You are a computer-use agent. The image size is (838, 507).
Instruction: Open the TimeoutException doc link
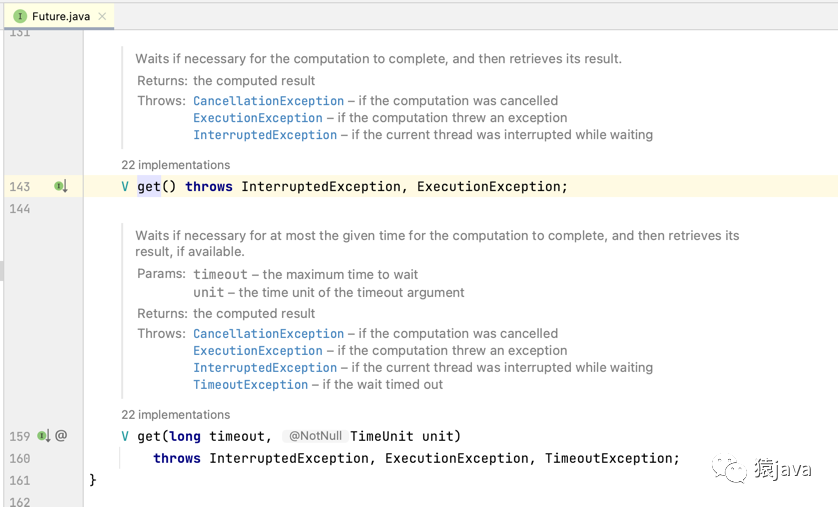click(x=250, y=385)
